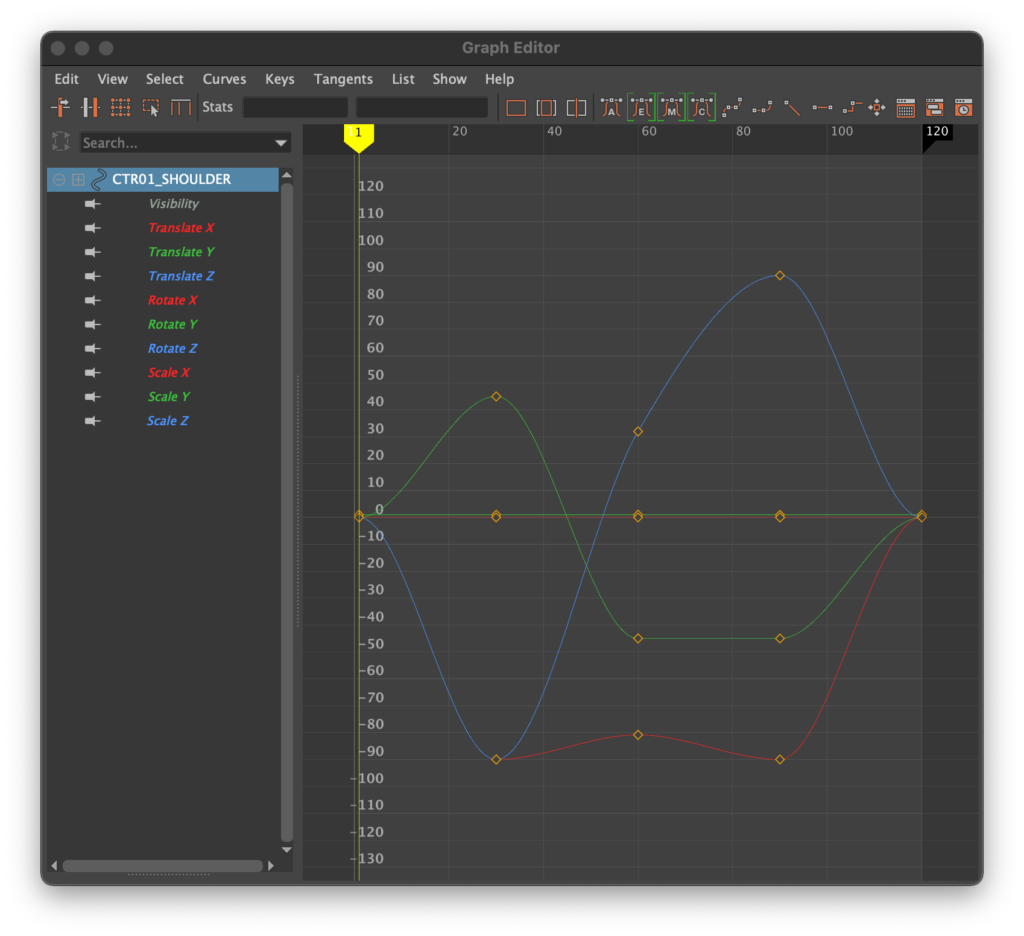Collapse CTR01_SHOULDER with the minus icon
1024x936 pixels.
pyautogui.click(x=59, y=180)
